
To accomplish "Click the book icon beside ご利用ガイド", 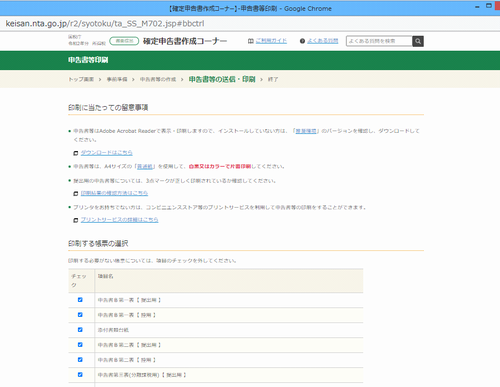I will coord(251,41).
